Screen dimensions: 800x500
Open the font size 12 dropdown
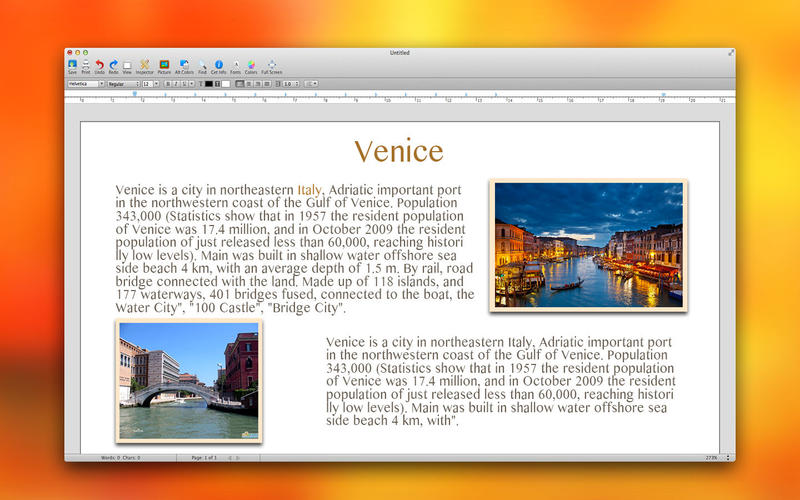tap(151, 84)
